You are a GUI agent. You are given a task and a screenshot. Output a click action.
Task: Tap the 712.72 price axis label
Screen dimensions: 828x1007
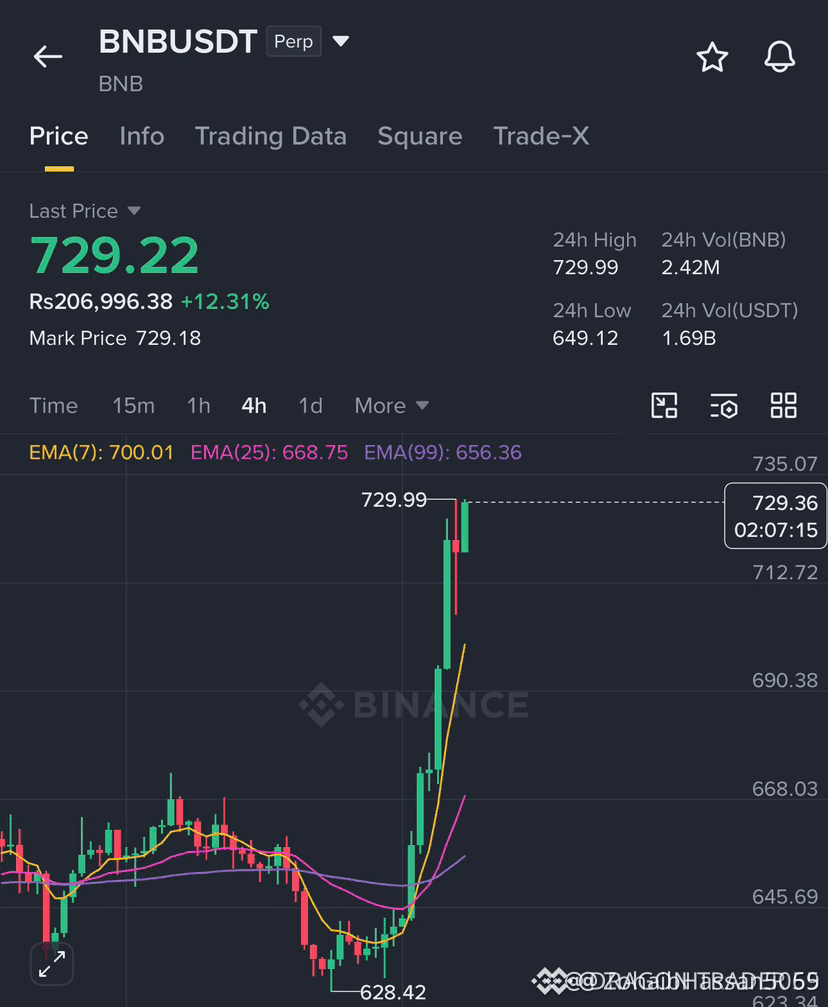(x=785, y=572)
